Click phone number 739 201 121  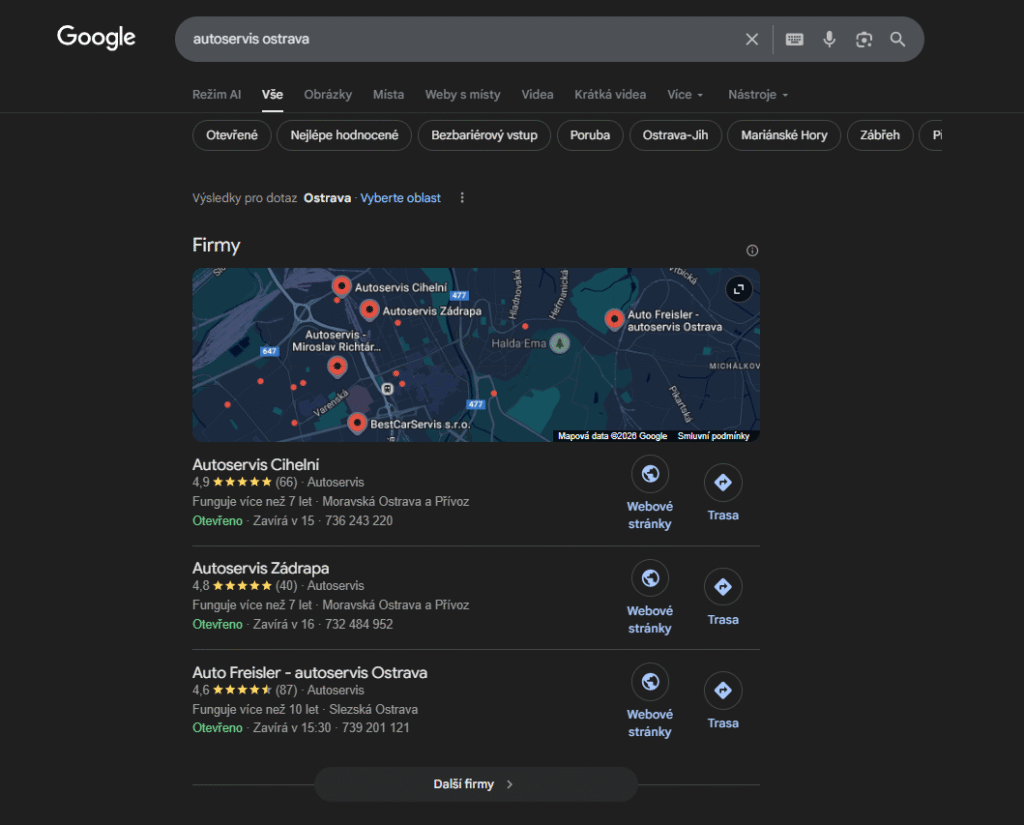click(376, 728)
